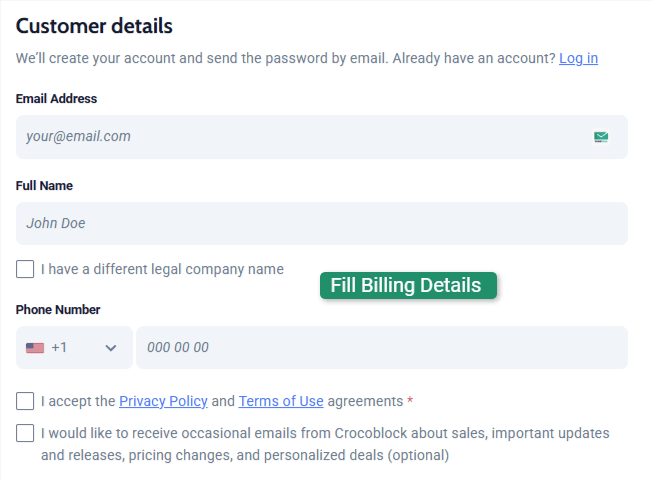Enable the occasional Crocoblock emails checkbox
The height and width of the screenshot is (481, 653).
point(25,434)
